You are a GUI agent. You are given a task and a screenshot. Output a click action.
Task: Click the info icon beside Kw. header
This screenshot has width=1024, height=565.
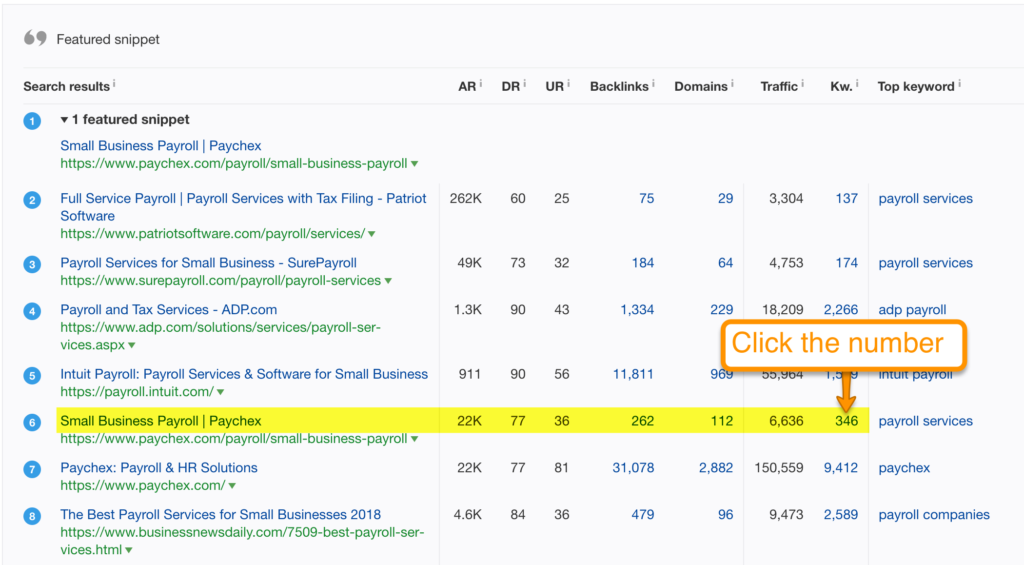857,83
